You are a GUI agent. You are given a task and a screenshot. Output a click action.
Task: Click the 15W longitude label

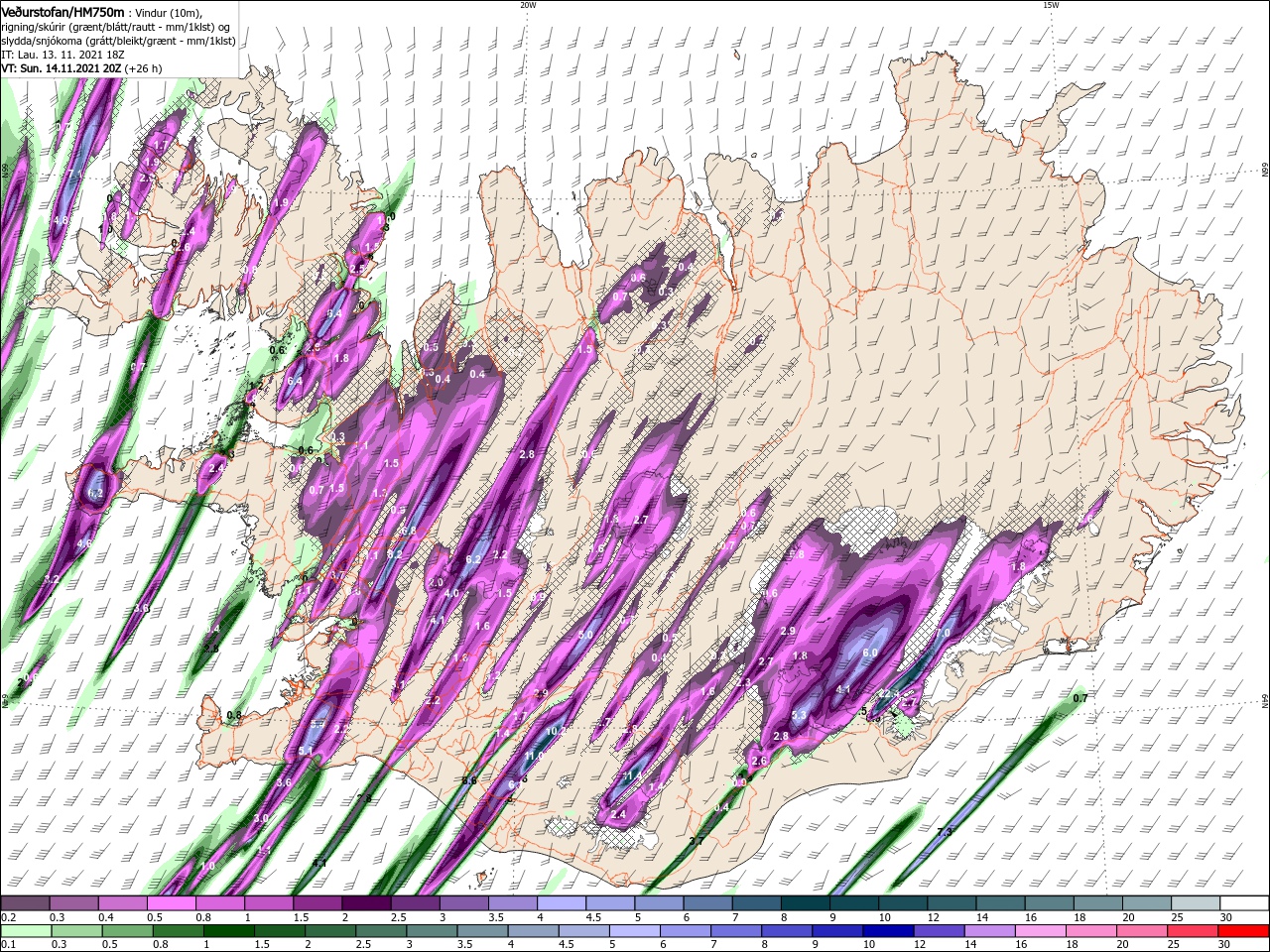1051,5
